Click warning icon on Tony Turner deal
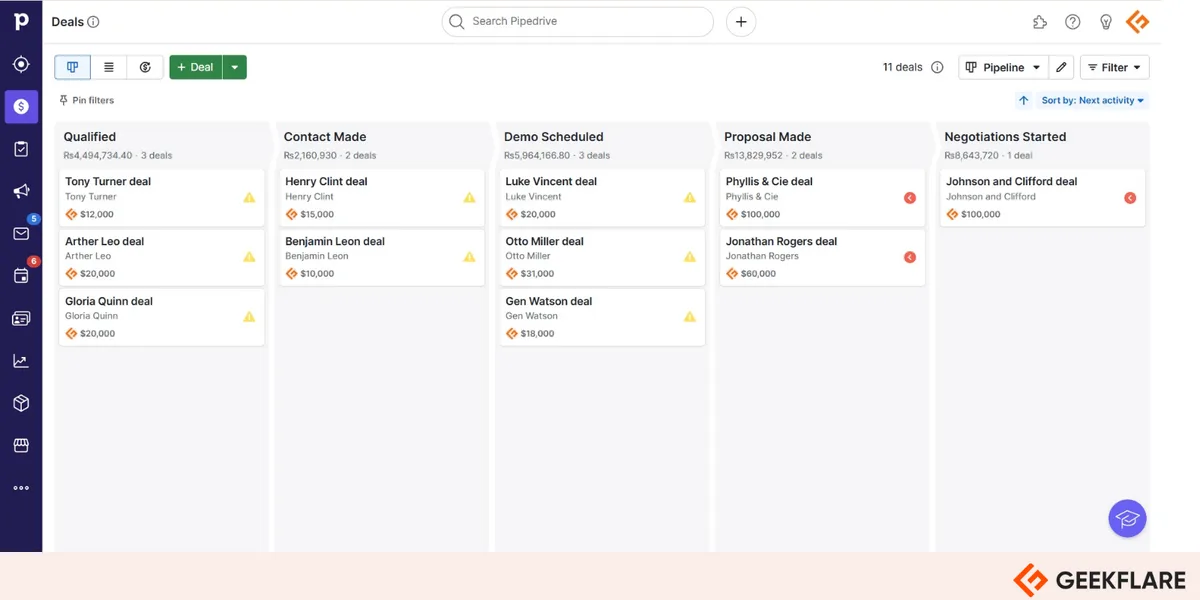This screenshot has height=600, width=1200. click(249, 197)
